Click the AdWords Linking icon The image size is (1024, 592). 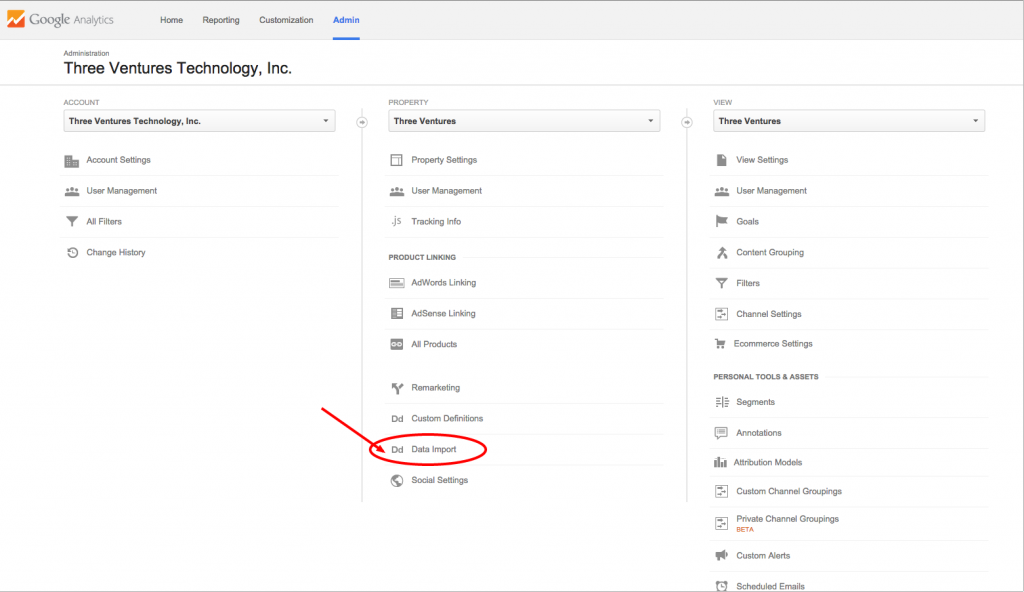coord(396,283)
